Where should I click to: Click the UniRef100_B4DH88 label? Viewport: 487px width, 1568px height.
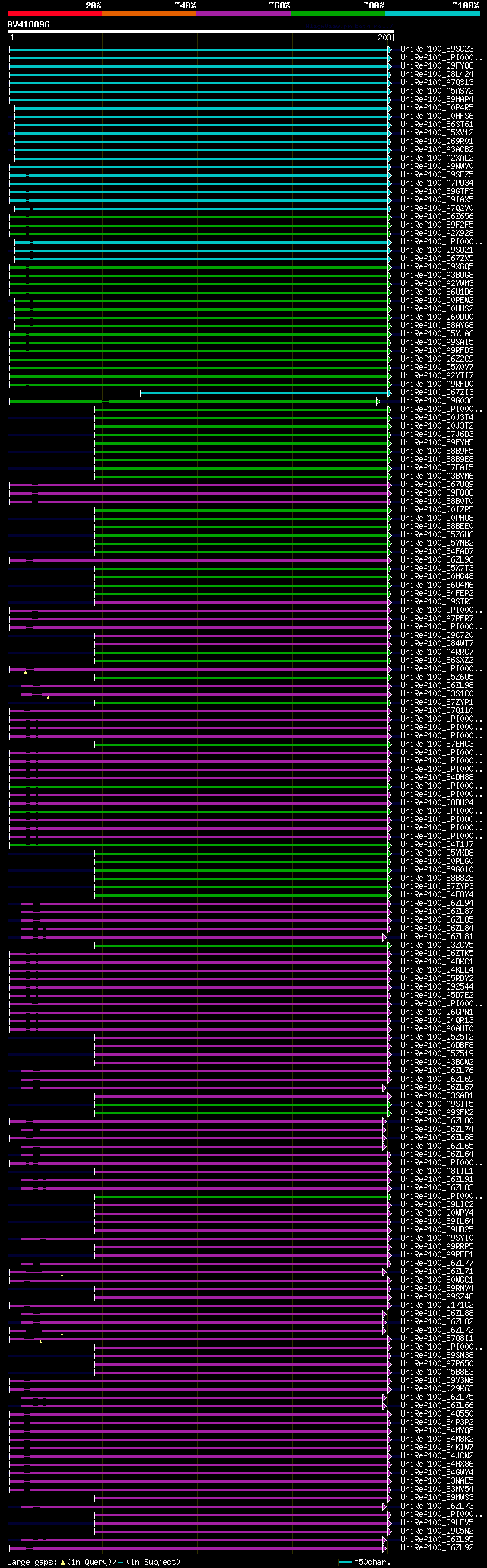(437, 778)
